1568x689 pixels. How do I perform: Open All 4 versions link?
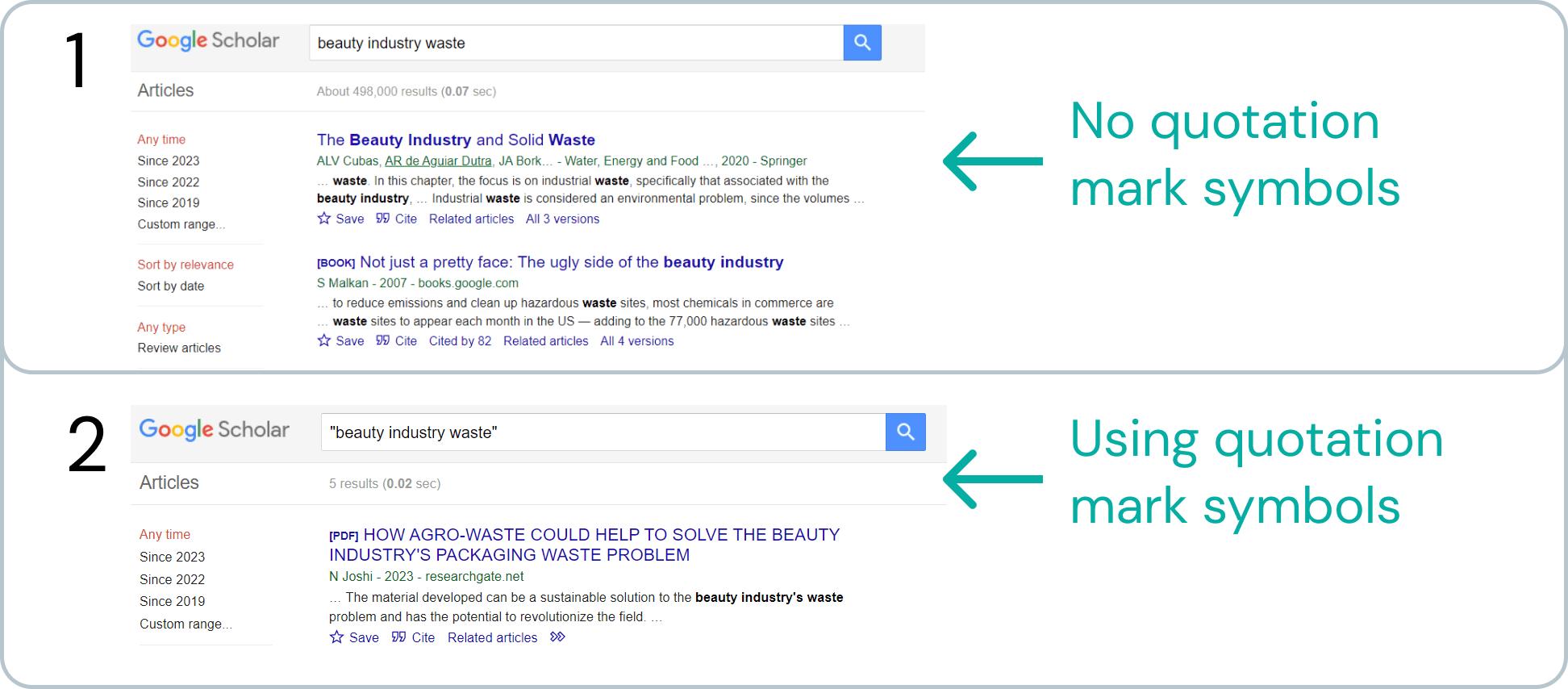tap(636, 341)
